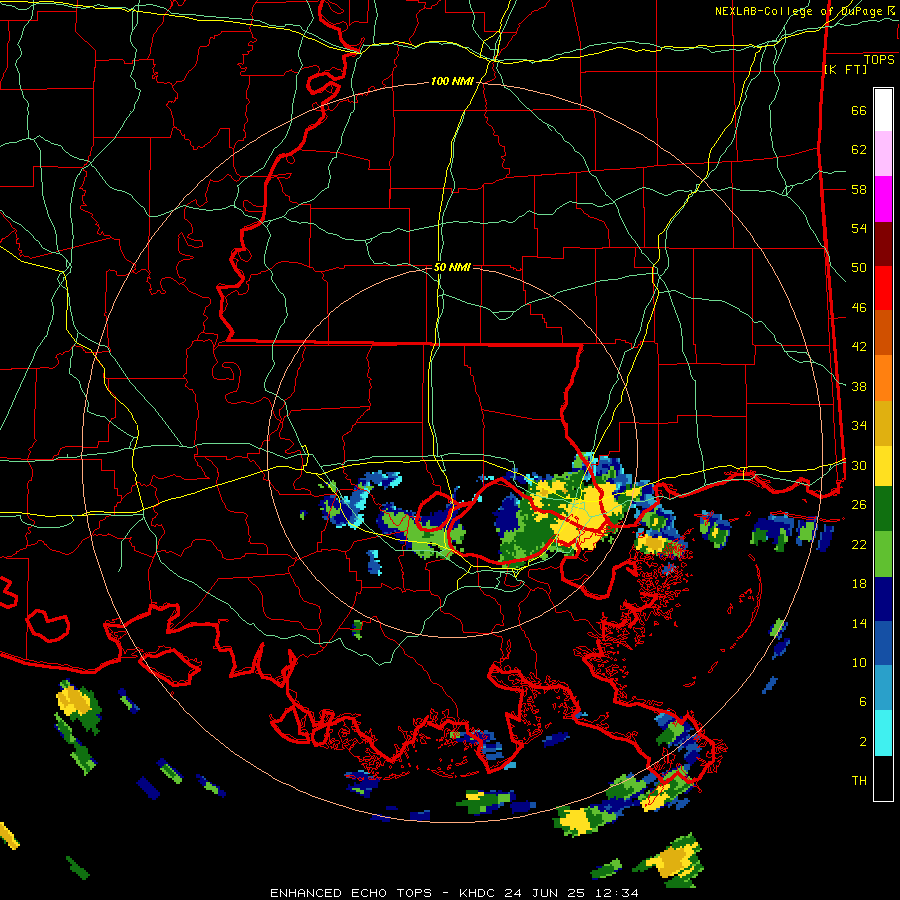900x900 pixels.
Task: Click the dark green 26 kft swatch
Action: [x=883, y=509]
